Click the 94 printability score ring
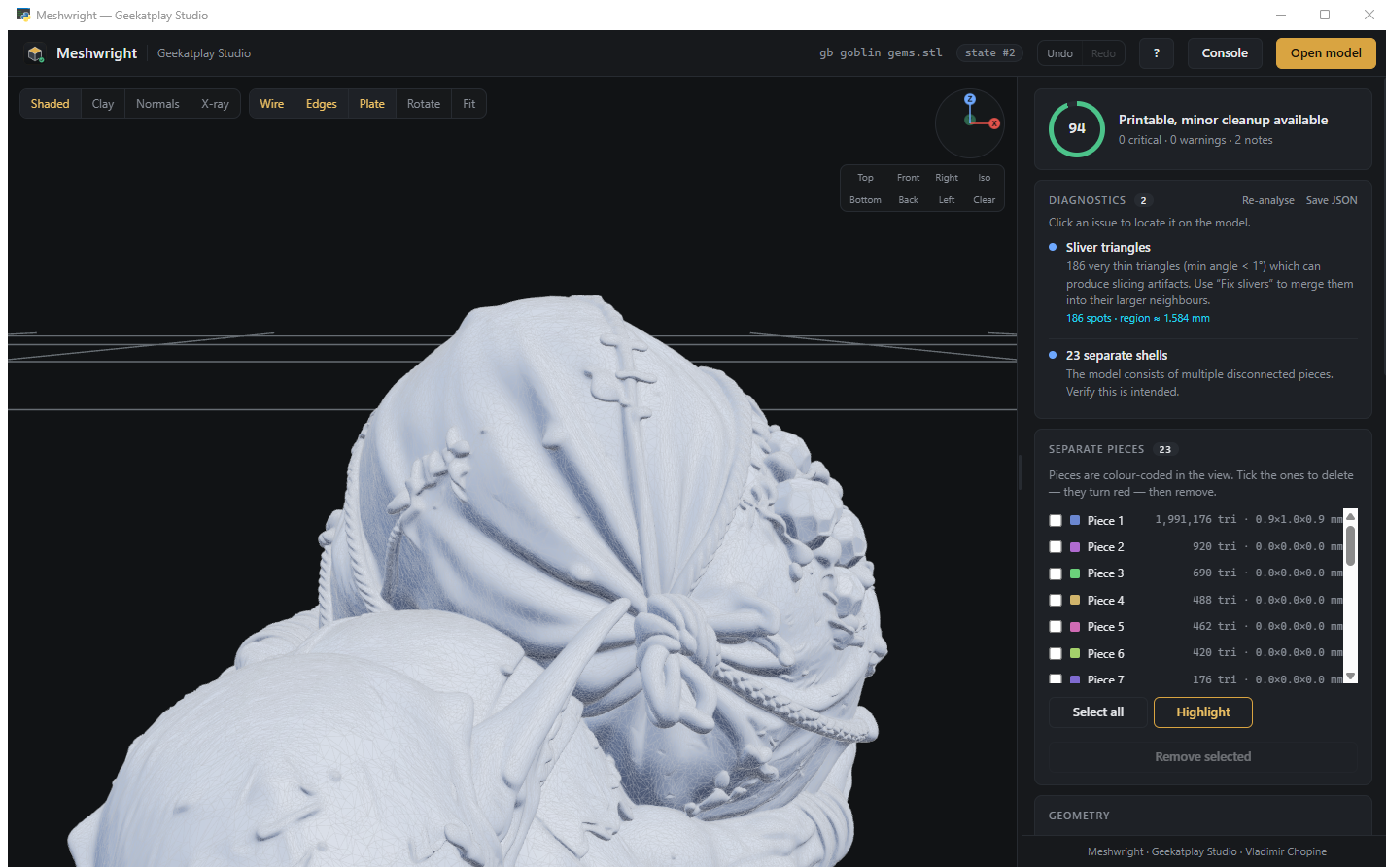1386x868 pixels. [x=1077, y=128]
